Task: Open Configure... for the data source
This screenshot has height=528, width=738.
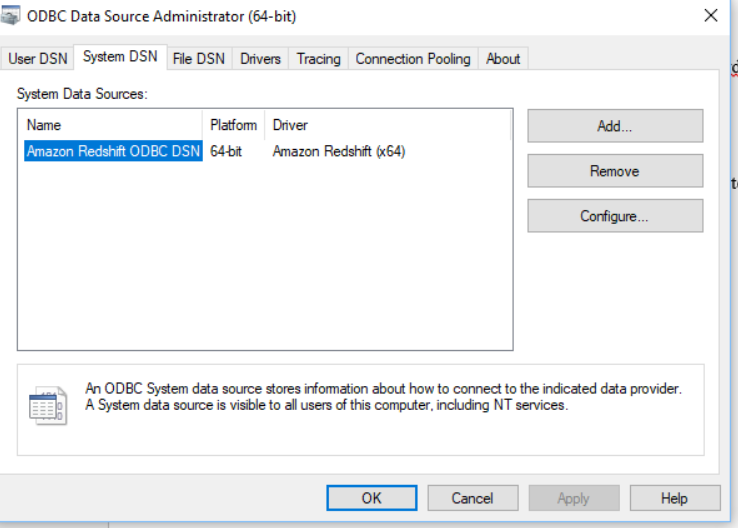Action: pyautogui.click(x=615, y=216)
